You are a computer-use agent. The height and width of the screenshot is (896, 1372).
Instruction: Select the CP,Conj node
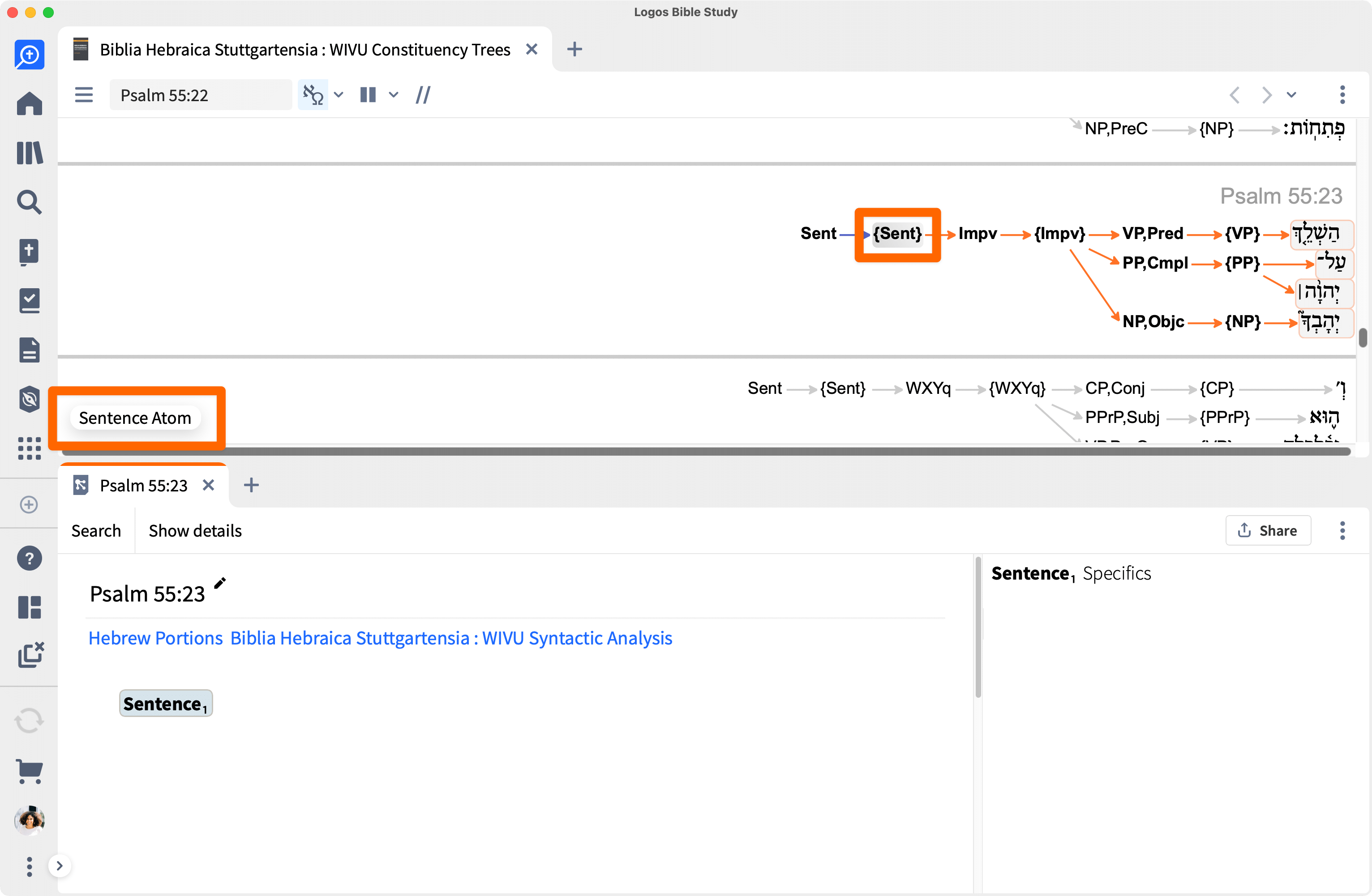(x=1115, y=388)
